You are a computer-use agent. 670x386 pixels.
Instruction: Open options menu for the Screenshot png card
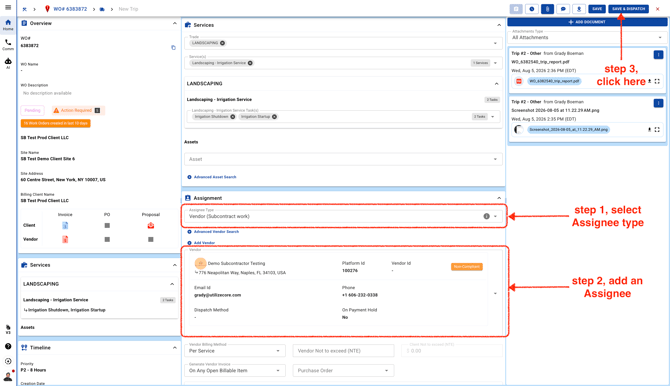658,103
